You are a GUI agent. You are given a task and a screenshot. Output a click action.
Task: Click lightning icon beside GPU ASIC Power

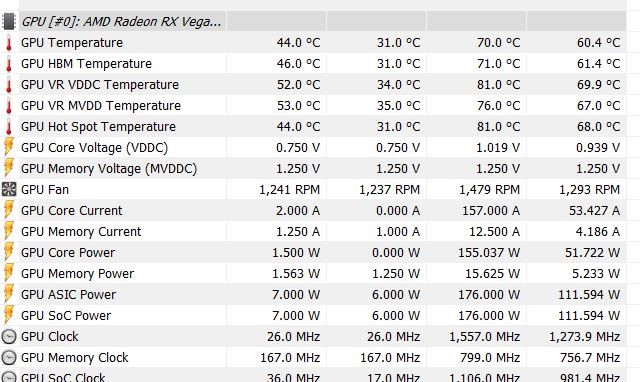9,294
